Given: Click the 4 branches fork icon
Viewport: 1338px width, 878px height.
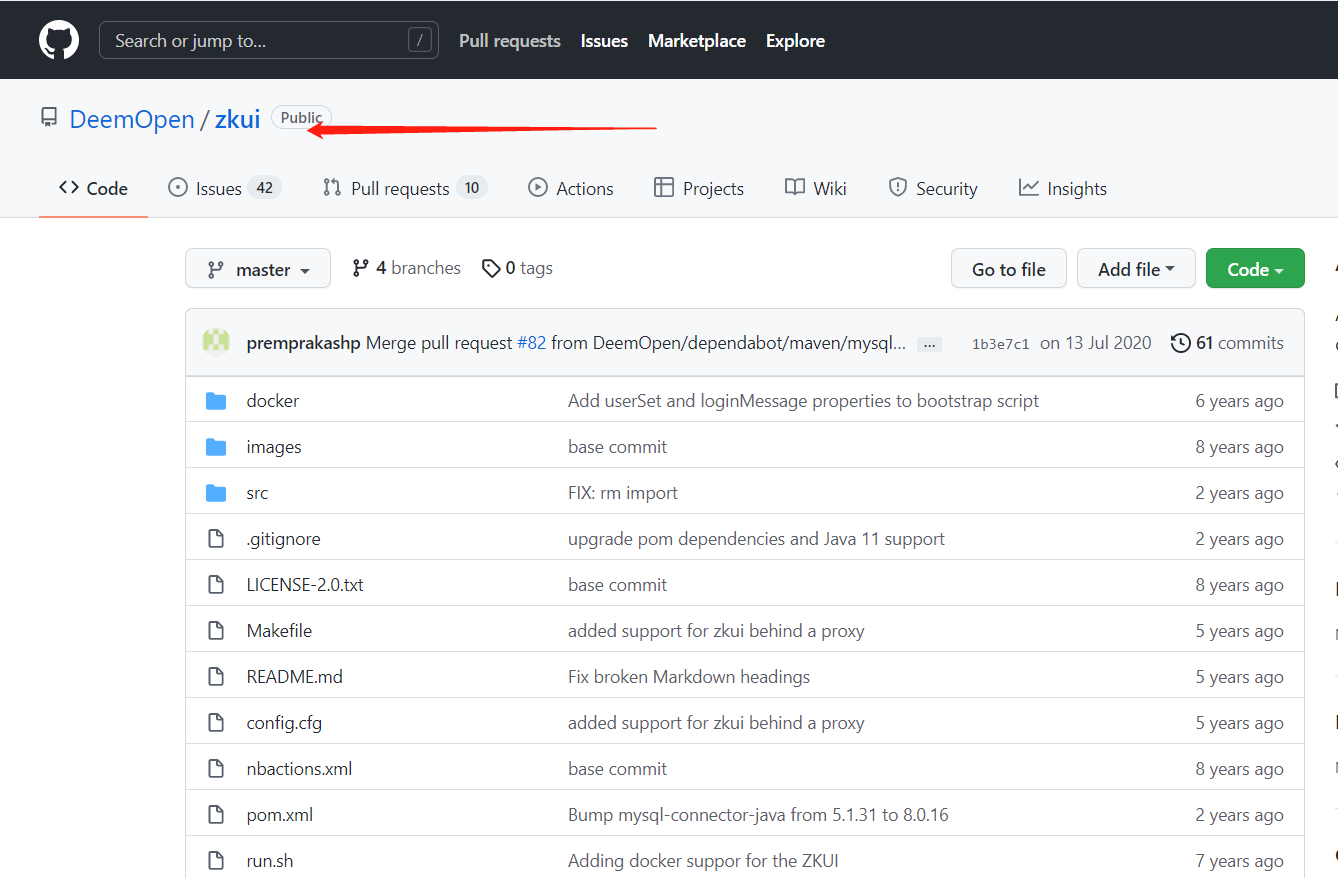Looking at the screenshot, I should (x=361, y=268).
